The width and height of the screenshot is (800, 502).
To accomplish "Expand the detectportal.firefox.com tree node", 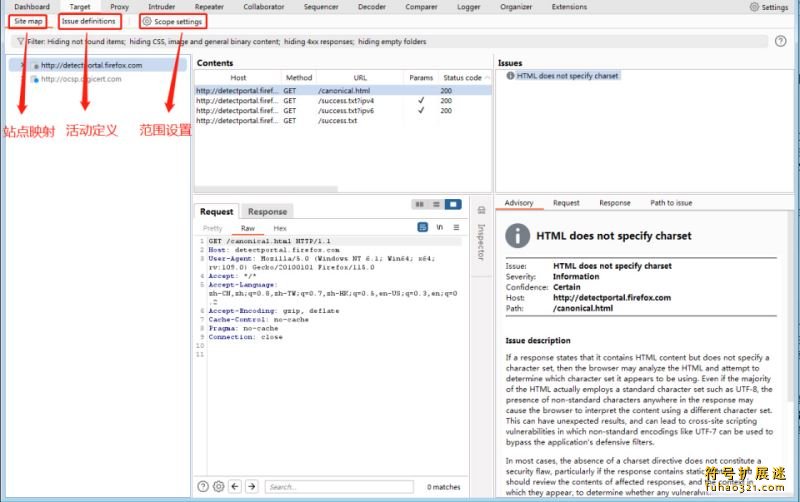I will [23, 65].
